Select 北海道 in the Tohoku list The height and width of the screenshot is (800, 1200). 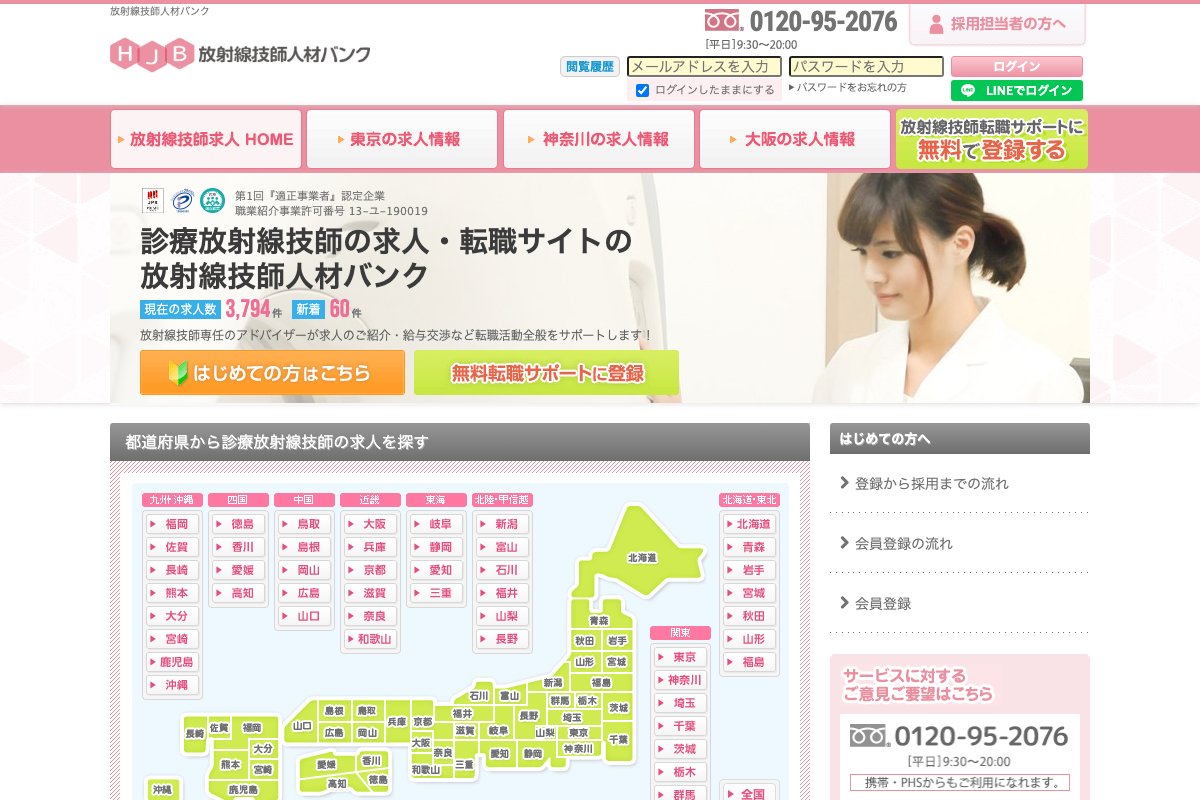(x=750, y=524)
